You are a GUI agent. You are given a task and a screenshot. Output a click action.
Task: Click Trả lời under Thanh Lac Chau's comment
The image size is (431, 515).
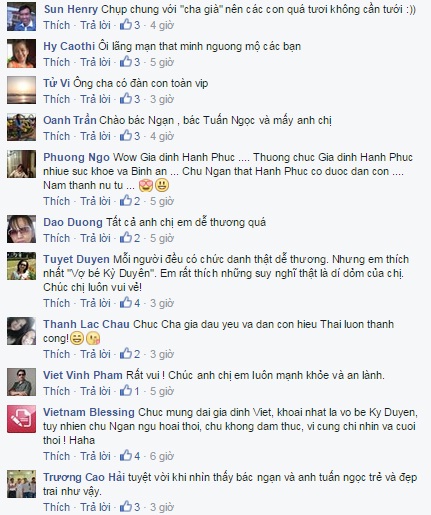(95, 354)
